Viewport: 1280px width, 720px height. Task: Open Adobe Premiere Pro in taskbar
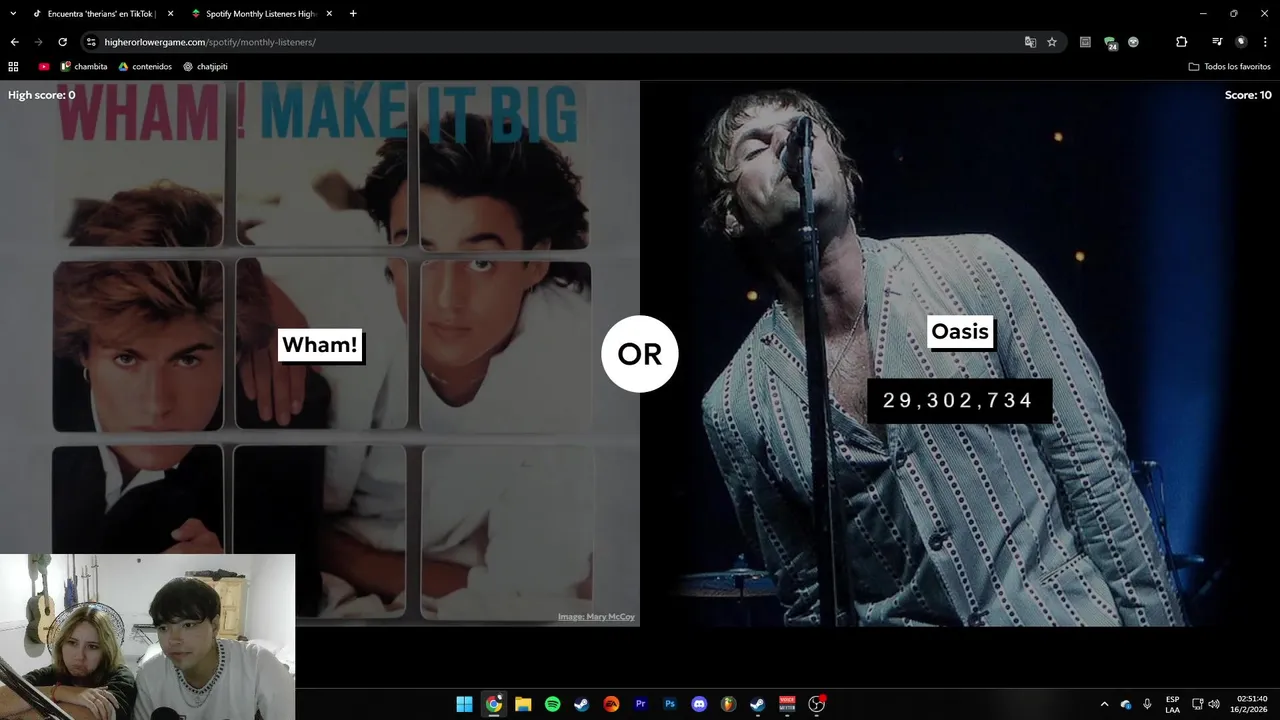click(x=640, y=704)
